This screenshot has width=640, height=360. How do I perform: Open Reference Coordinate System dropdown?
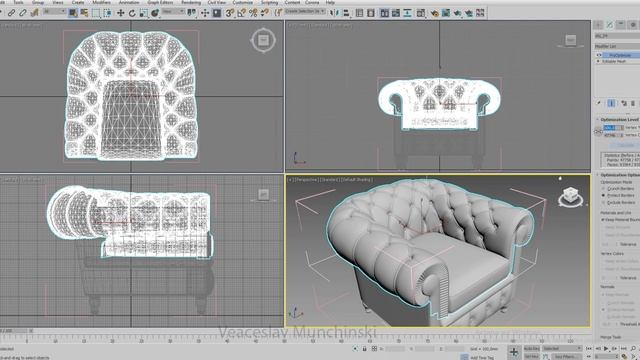tap(173, 12)
